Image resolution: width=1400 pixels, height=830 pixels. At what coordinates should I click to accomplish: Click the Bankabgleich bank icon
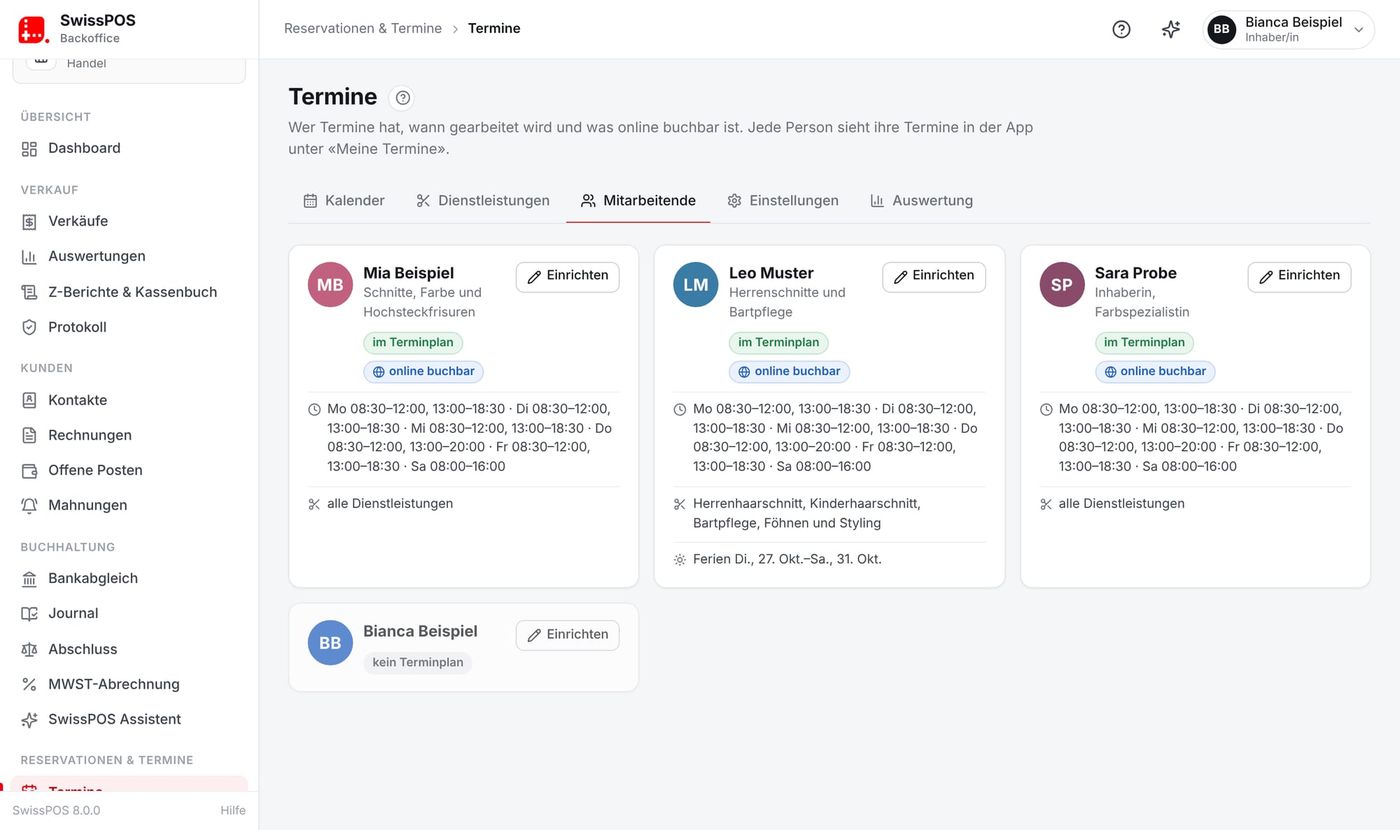(29, 578)
